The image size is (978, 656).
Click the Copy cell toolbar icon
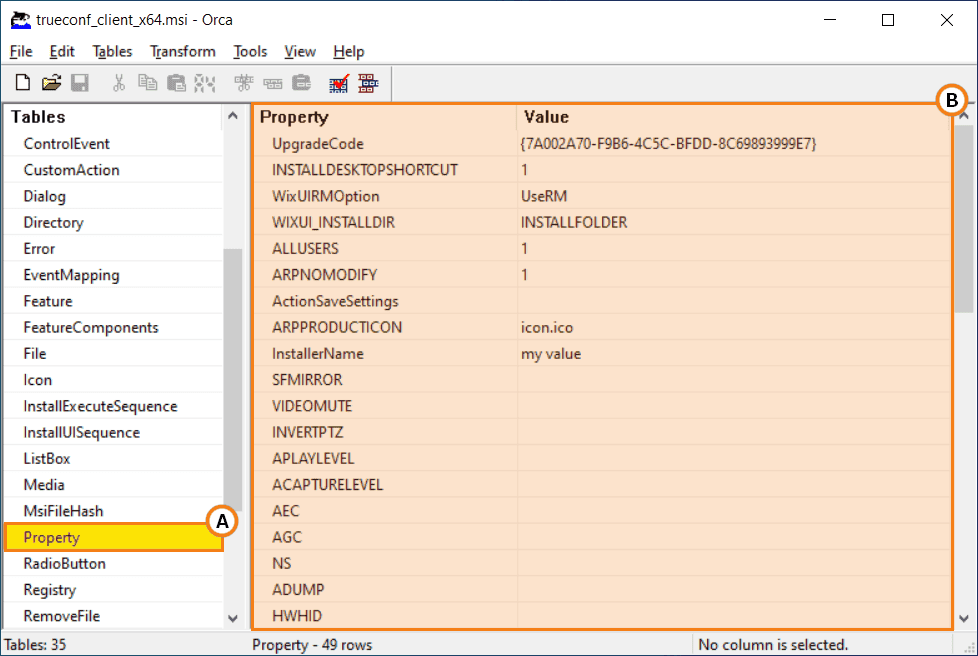(147, 82)
